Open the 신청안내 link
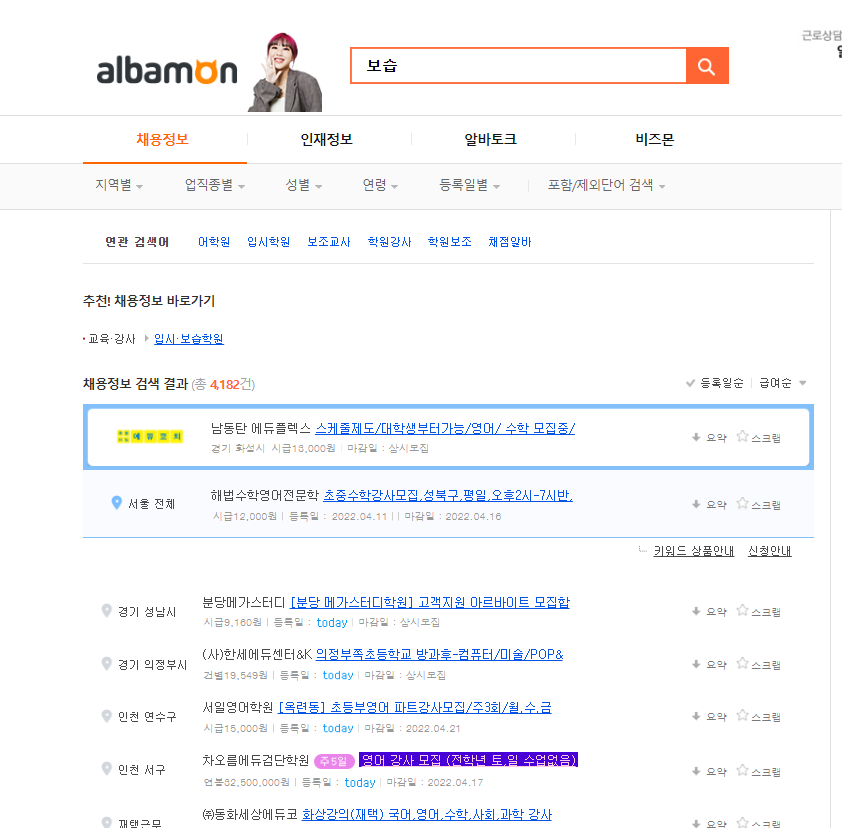This screenshot has height=828, width=842. (770, 551)
